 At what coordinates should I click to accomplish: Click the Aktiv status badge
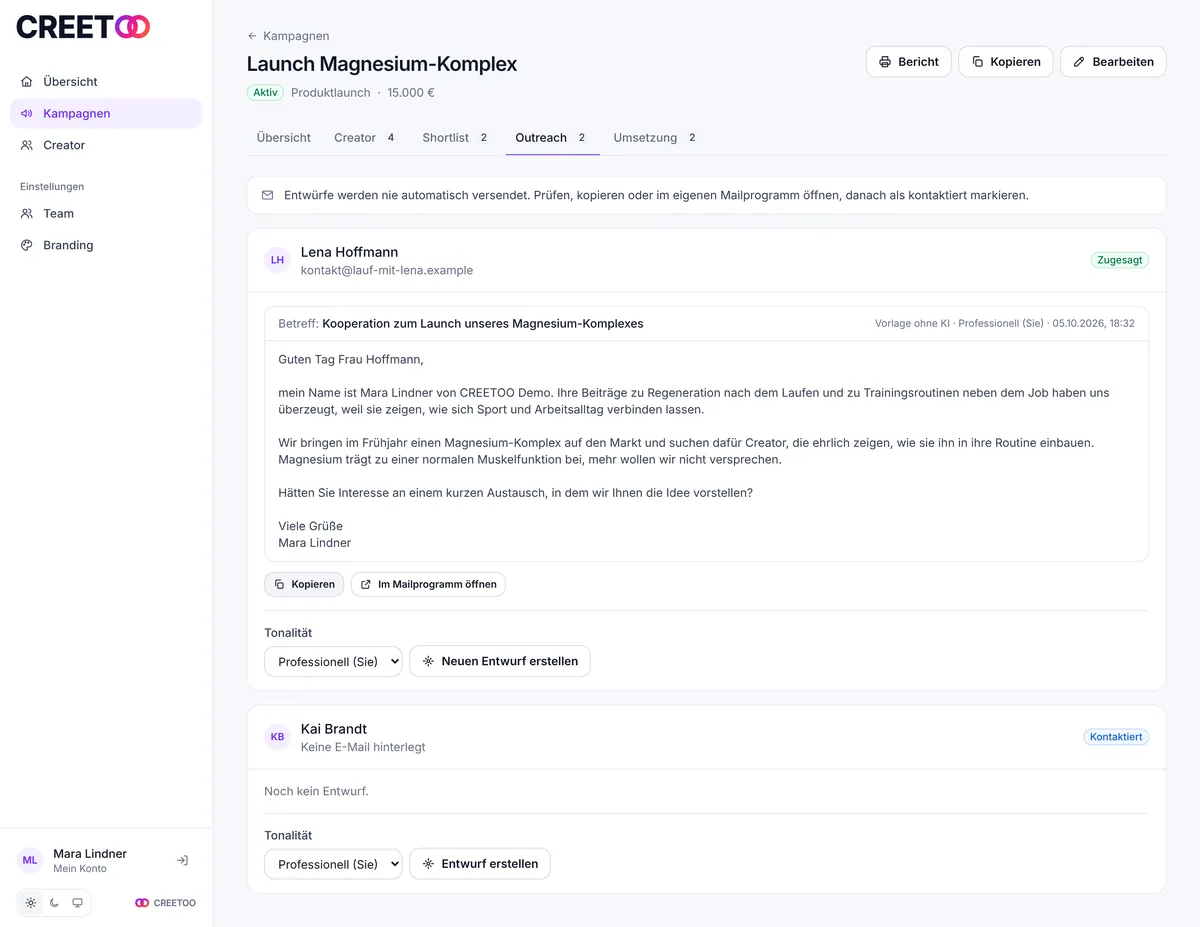tap(265, 93)
